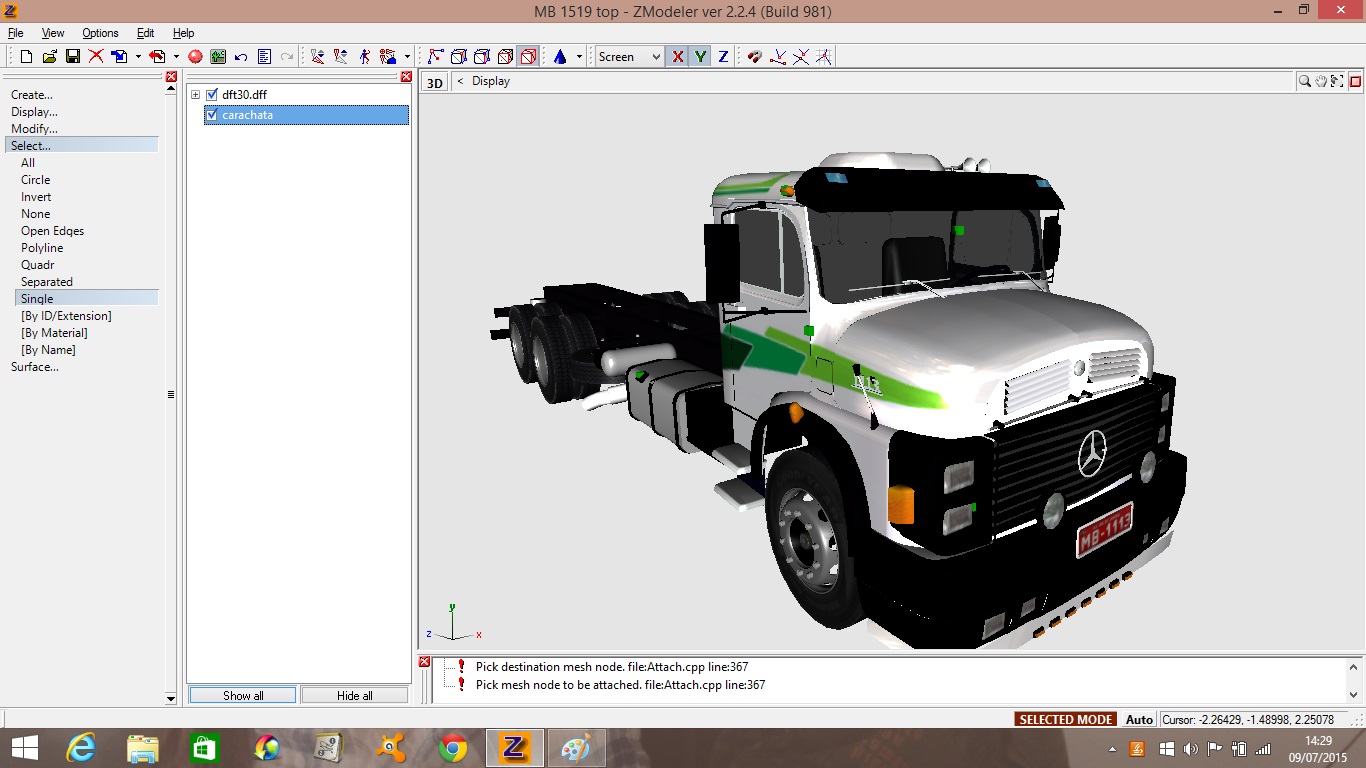Open Google Chrome from the taskbar
1366x768 pixels.
(453, 748)
